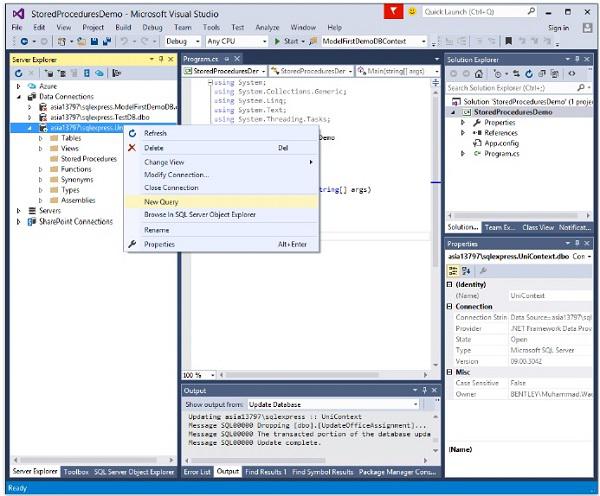The height and width of the screenshot is (496, 600).
Task: Click the Solution Explorer search magnifier
Action: click(580, 88)
